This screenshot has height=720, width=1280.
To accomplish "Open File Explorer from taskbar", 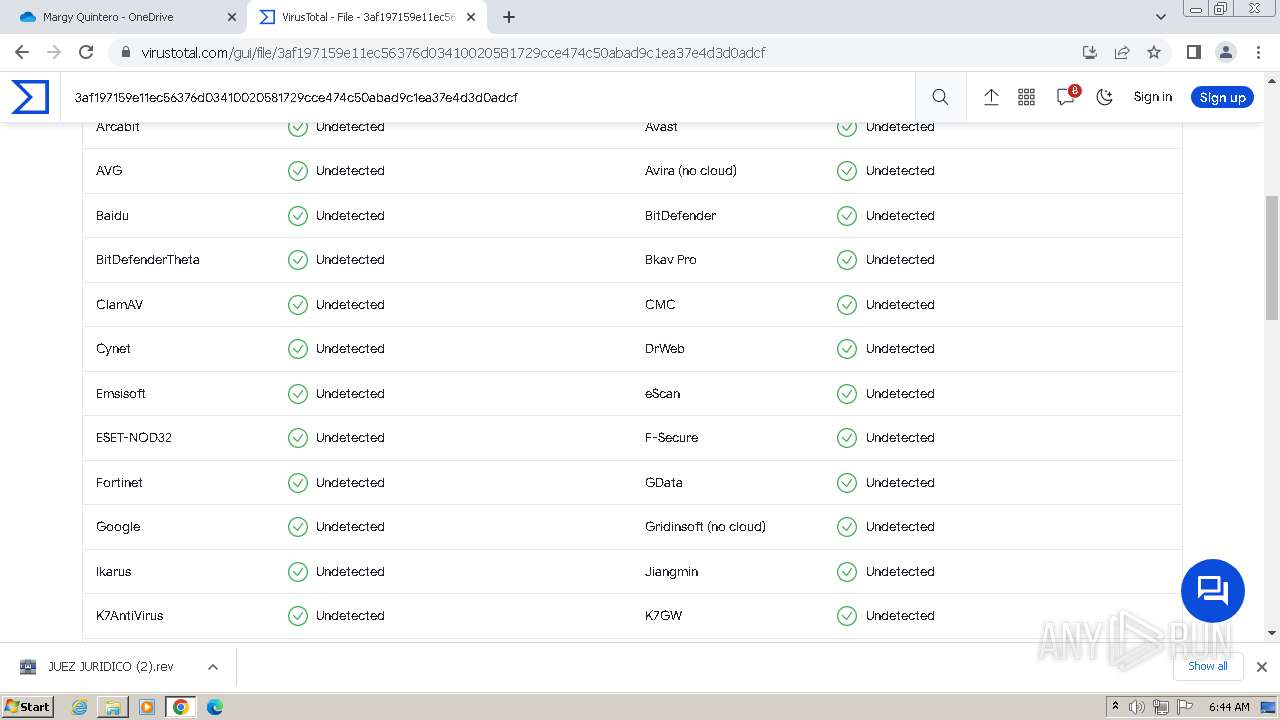I will coord(113,707).
